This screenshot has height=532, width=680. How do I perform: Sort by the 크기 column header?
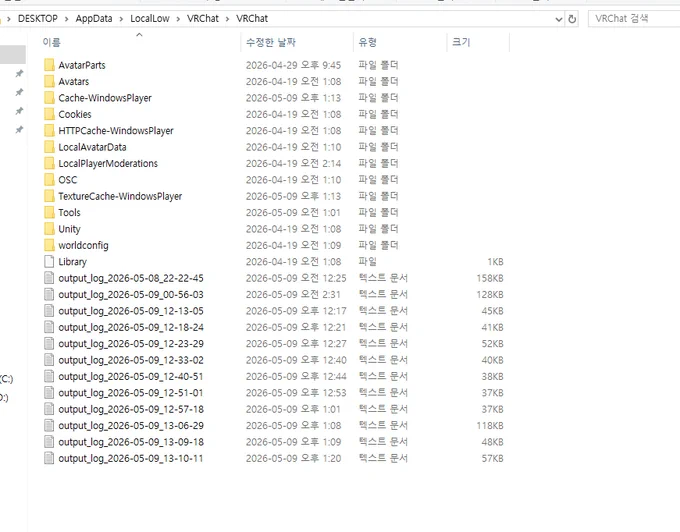(x=461, y=42)
